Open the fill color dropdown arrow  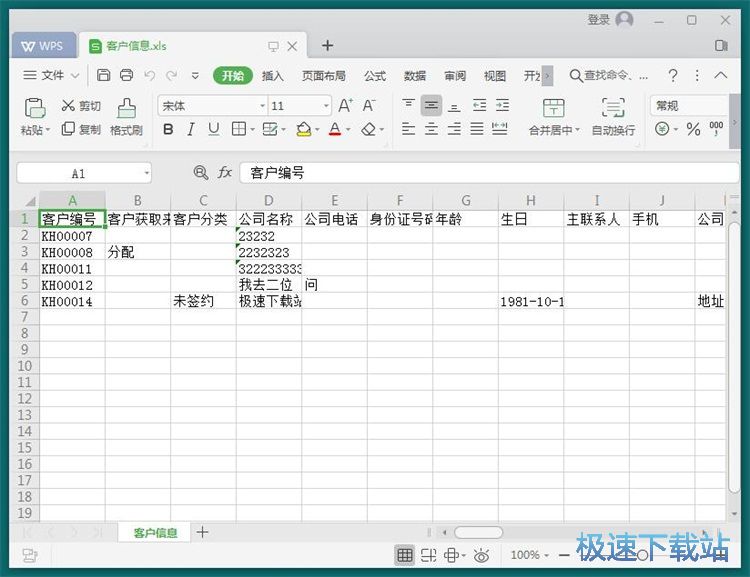click(317, 130)
